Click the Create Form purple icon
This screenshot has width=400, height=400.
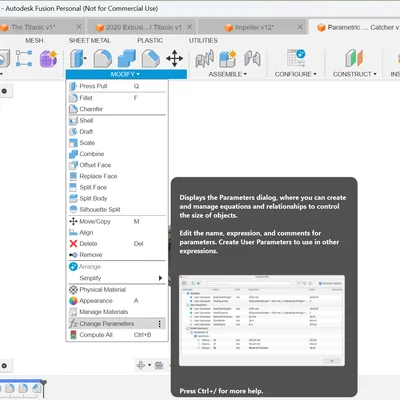(49, 58)
